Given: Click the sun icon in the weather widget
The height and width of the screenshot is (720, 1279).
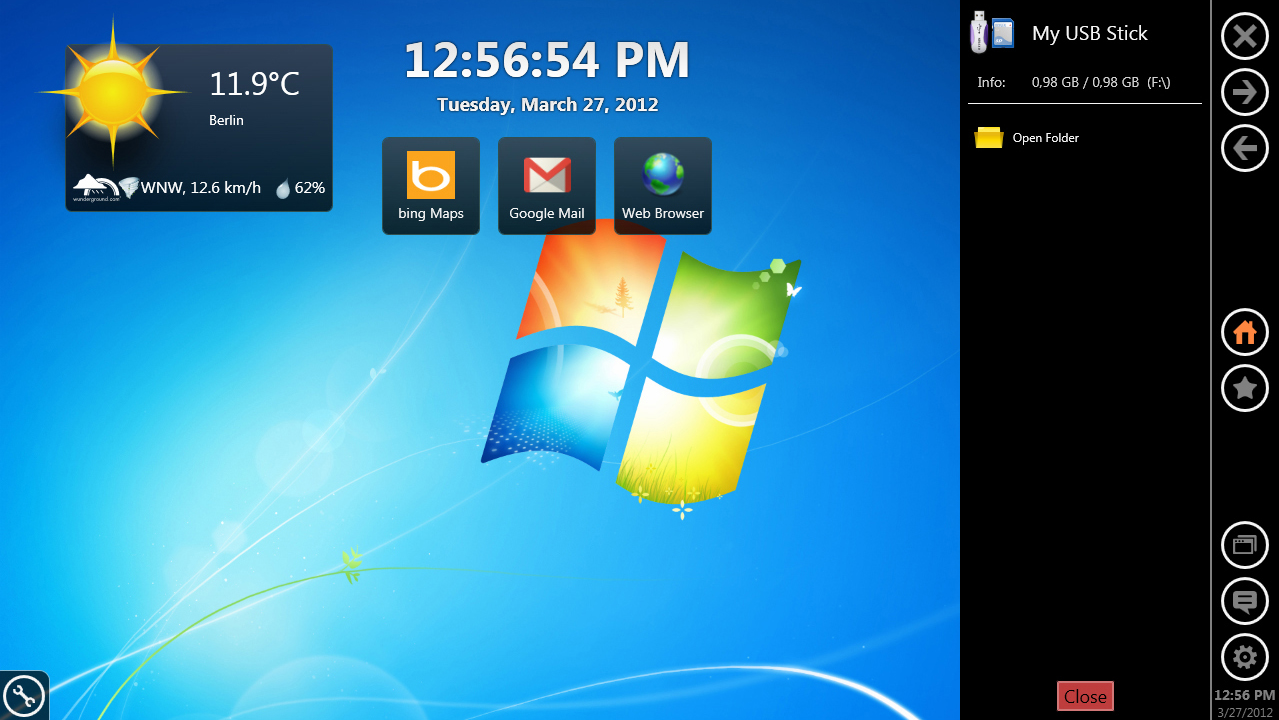Looking at the screenshot, I should click(x=112, y=91).
